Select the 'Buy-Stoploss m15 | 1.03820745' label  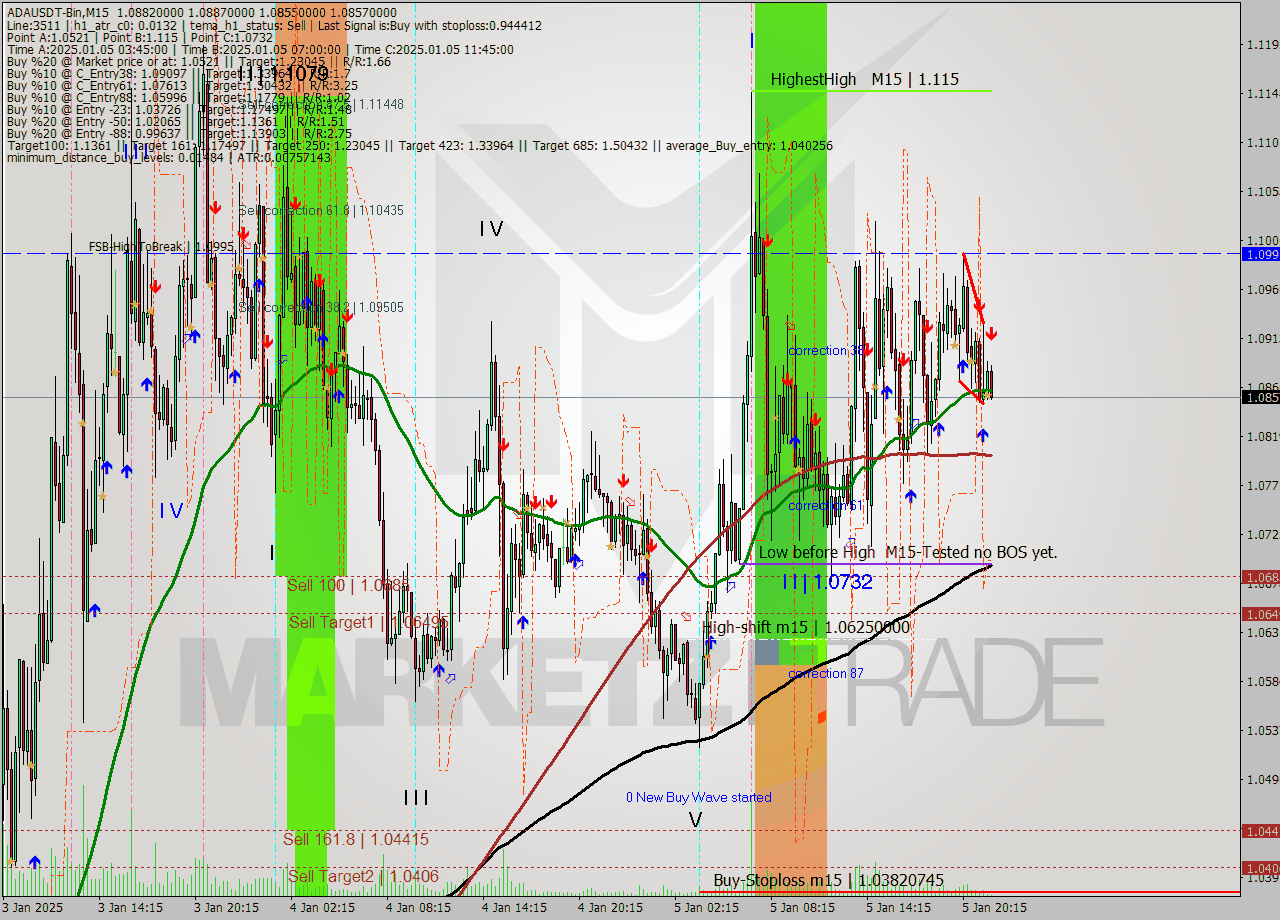pos(828,880)
